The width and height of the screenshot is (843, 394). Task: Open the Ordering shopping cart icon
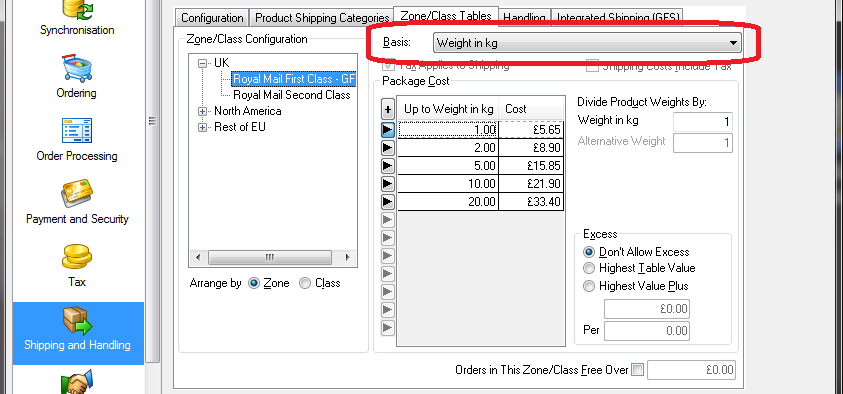click(x=77, y=68)
